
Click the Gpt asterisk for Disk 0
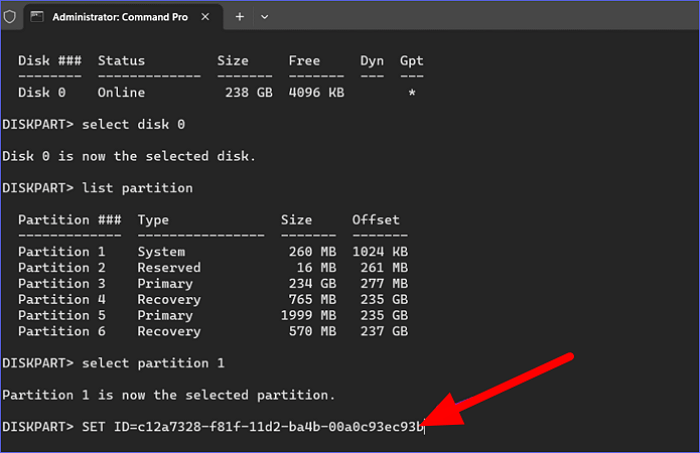click(411, 93)
